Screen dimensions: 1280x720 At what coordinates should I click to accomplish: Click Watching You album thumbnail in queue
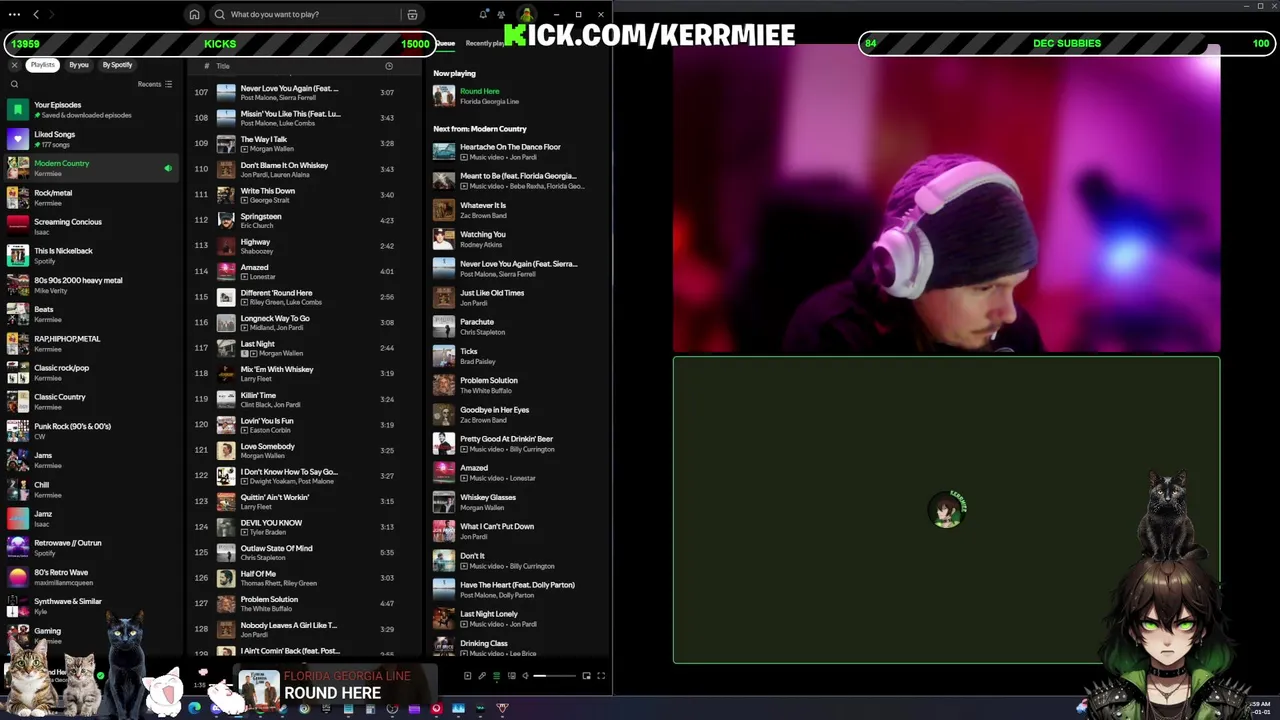(x=444, y=239)
